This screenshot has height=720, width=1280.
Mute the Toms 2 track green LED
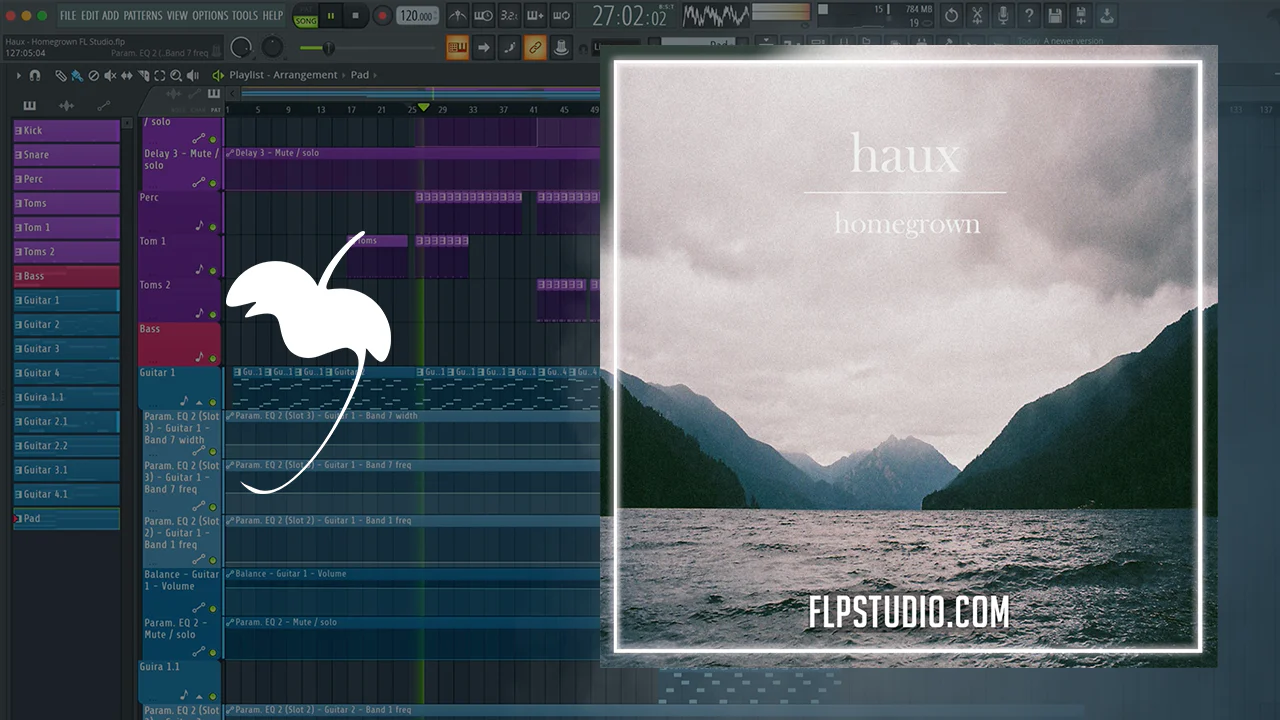[213, 315]
